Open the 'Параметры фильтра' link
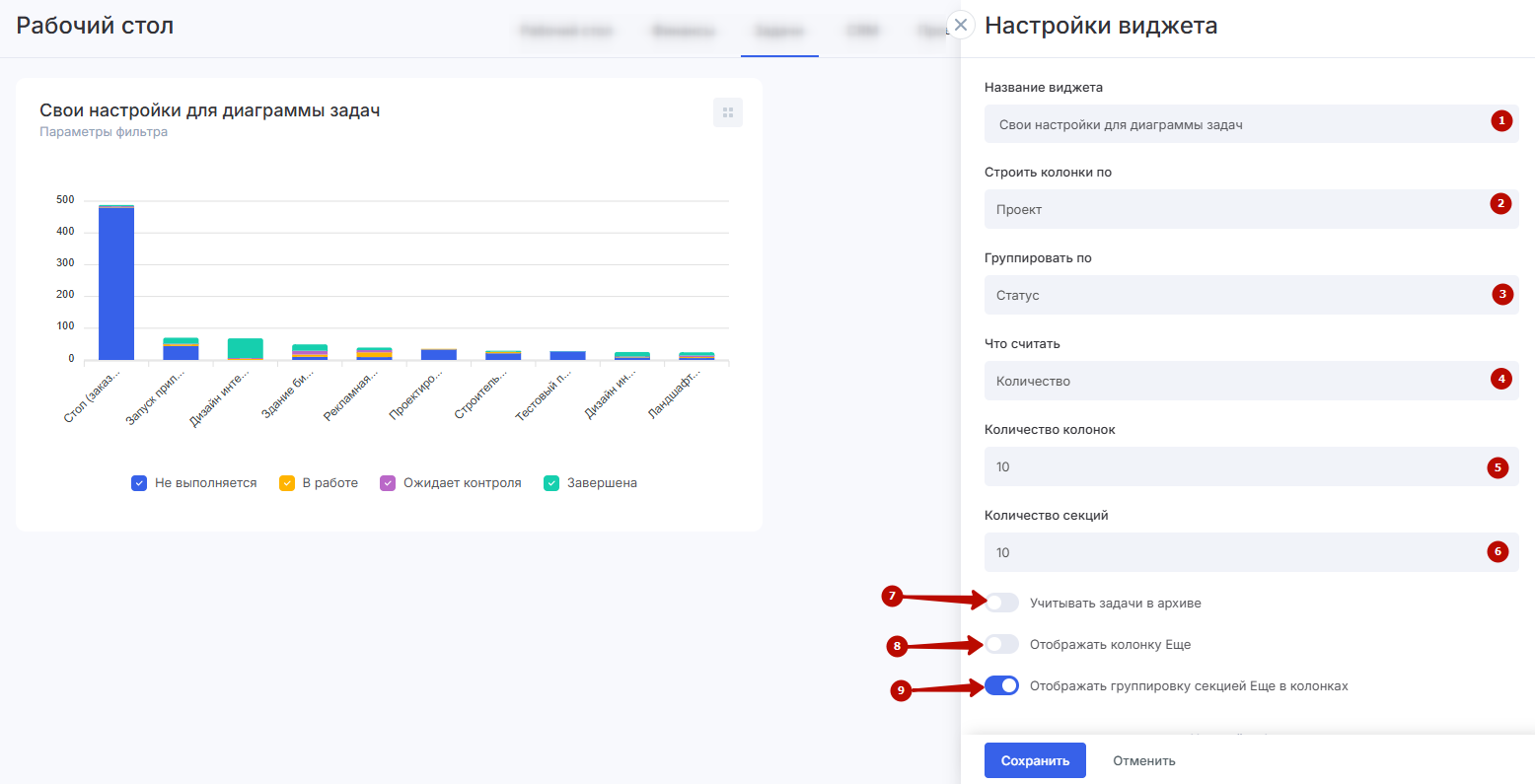 (x=104, y=132)
